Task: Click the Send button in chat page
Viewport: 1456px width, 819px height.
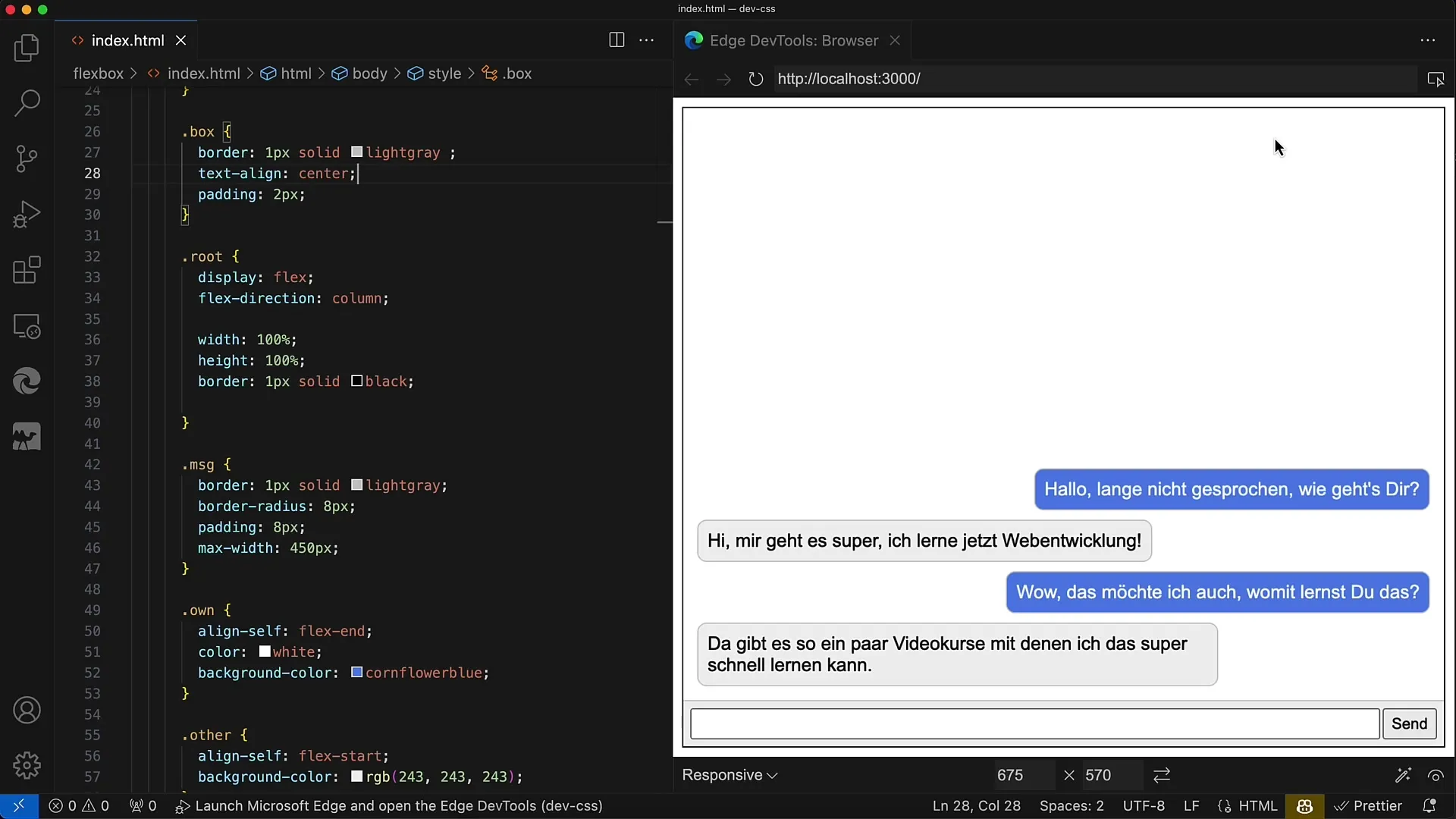Action: (x=1409, y=723)
